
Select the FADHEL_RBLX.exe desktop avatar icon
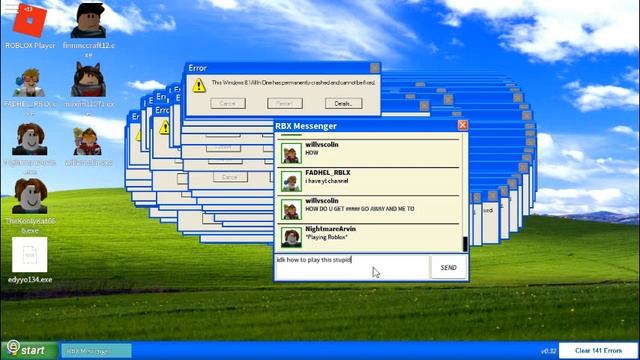click(29, 83)
